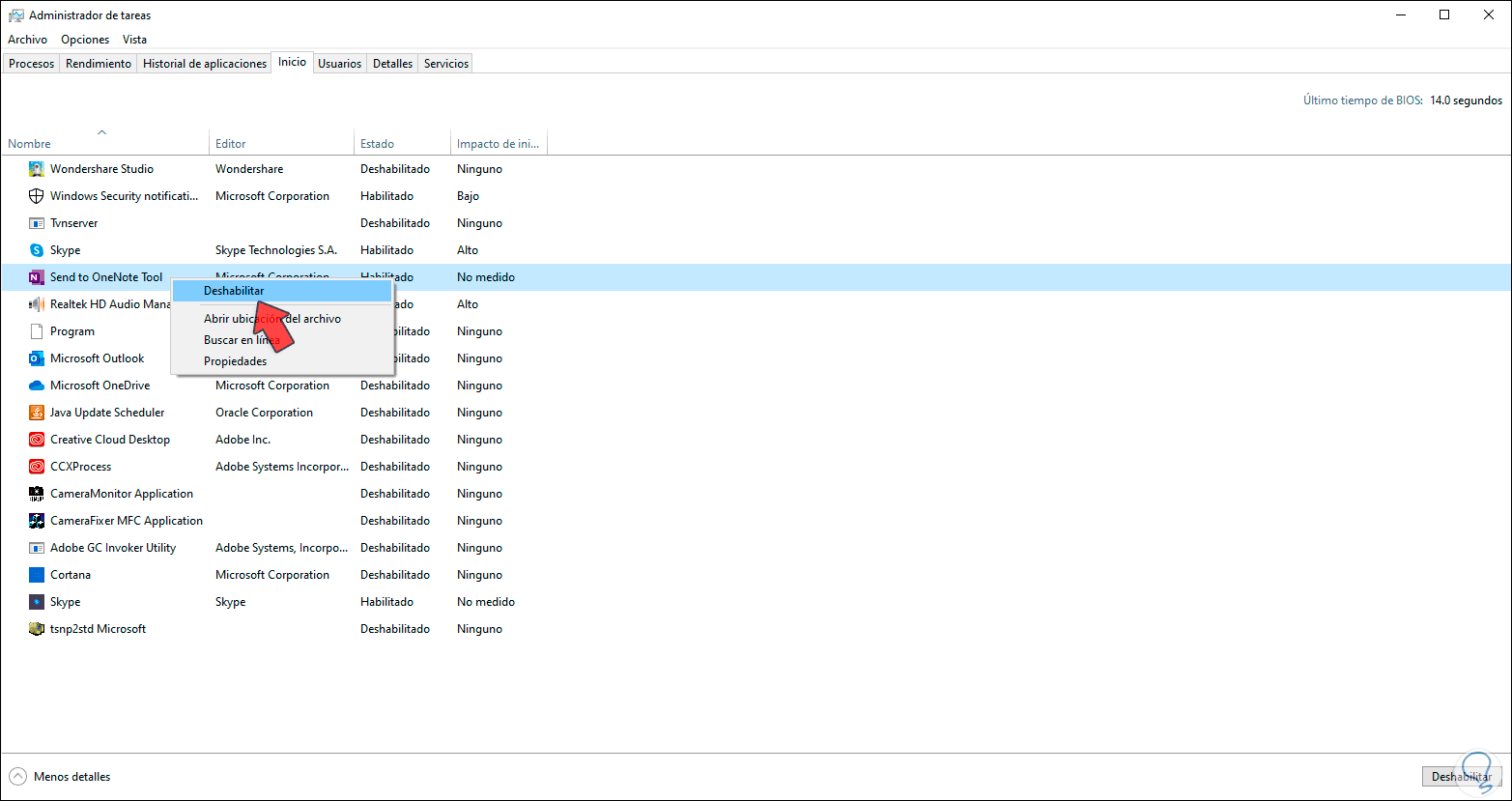The height and width of the screenshot is (801, 1512).
Task: Click the tsnp2std Microsoft icon
Action: [37, 629]
